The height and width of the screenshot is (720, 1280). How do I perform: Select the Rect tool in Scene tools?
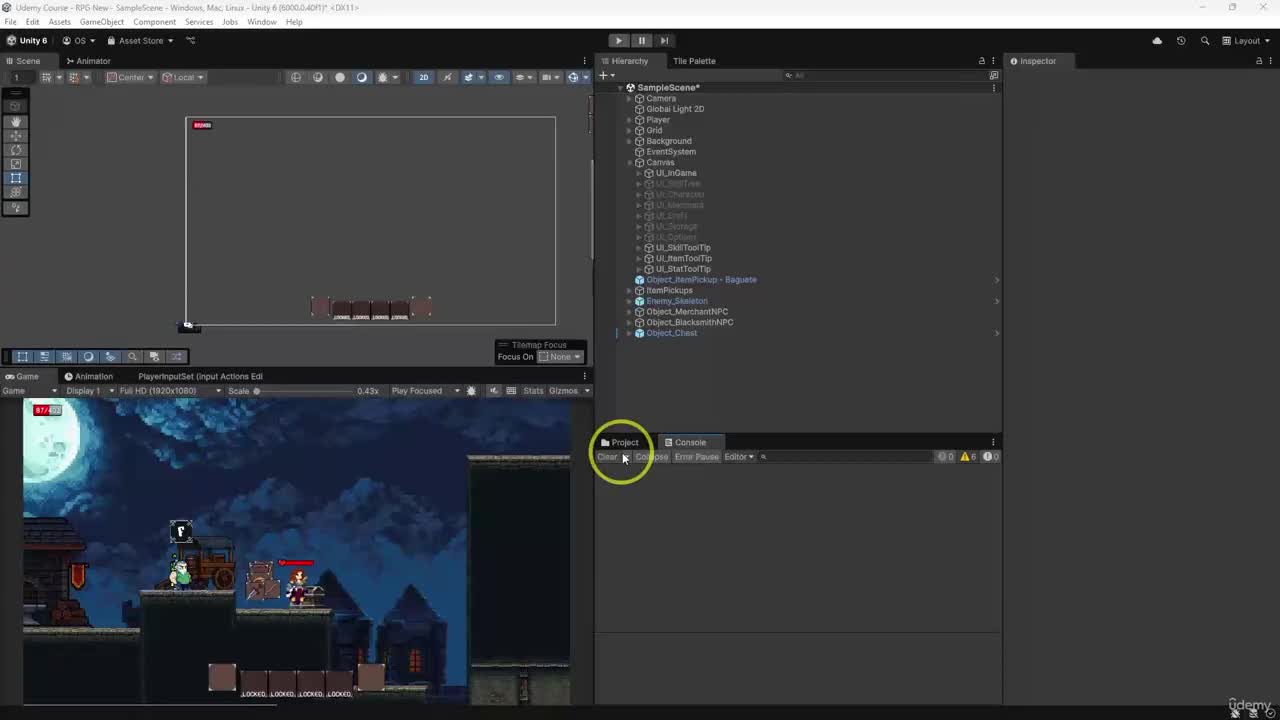point(16,178)
